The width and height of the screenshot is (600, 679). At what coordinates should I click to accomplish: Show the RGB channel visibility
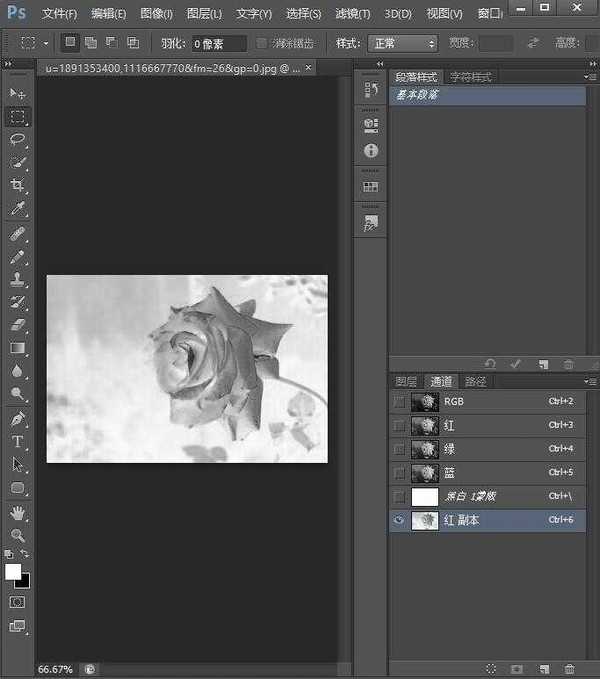coord(400,401)
